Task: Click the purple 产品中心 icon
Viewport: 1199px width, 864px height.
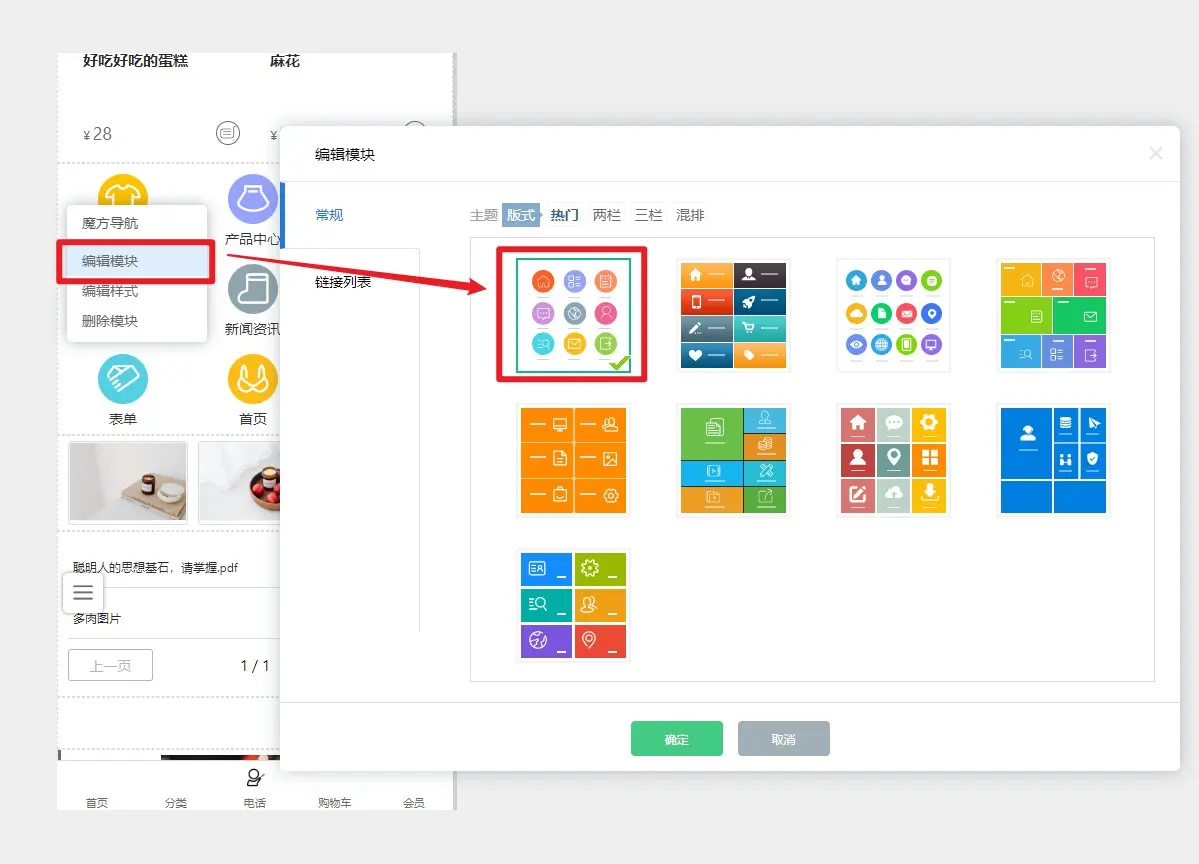Action: [x=252, y=199]
